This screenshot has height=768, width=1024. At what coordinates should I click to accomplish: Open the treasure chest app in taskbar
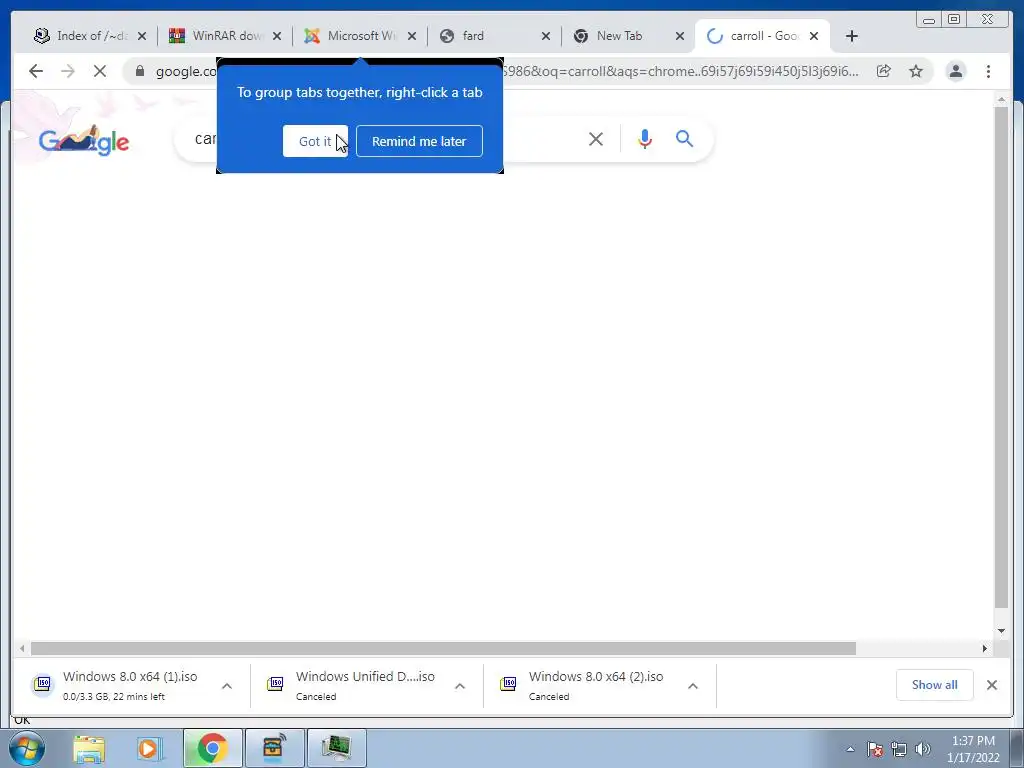coord(274,748)
